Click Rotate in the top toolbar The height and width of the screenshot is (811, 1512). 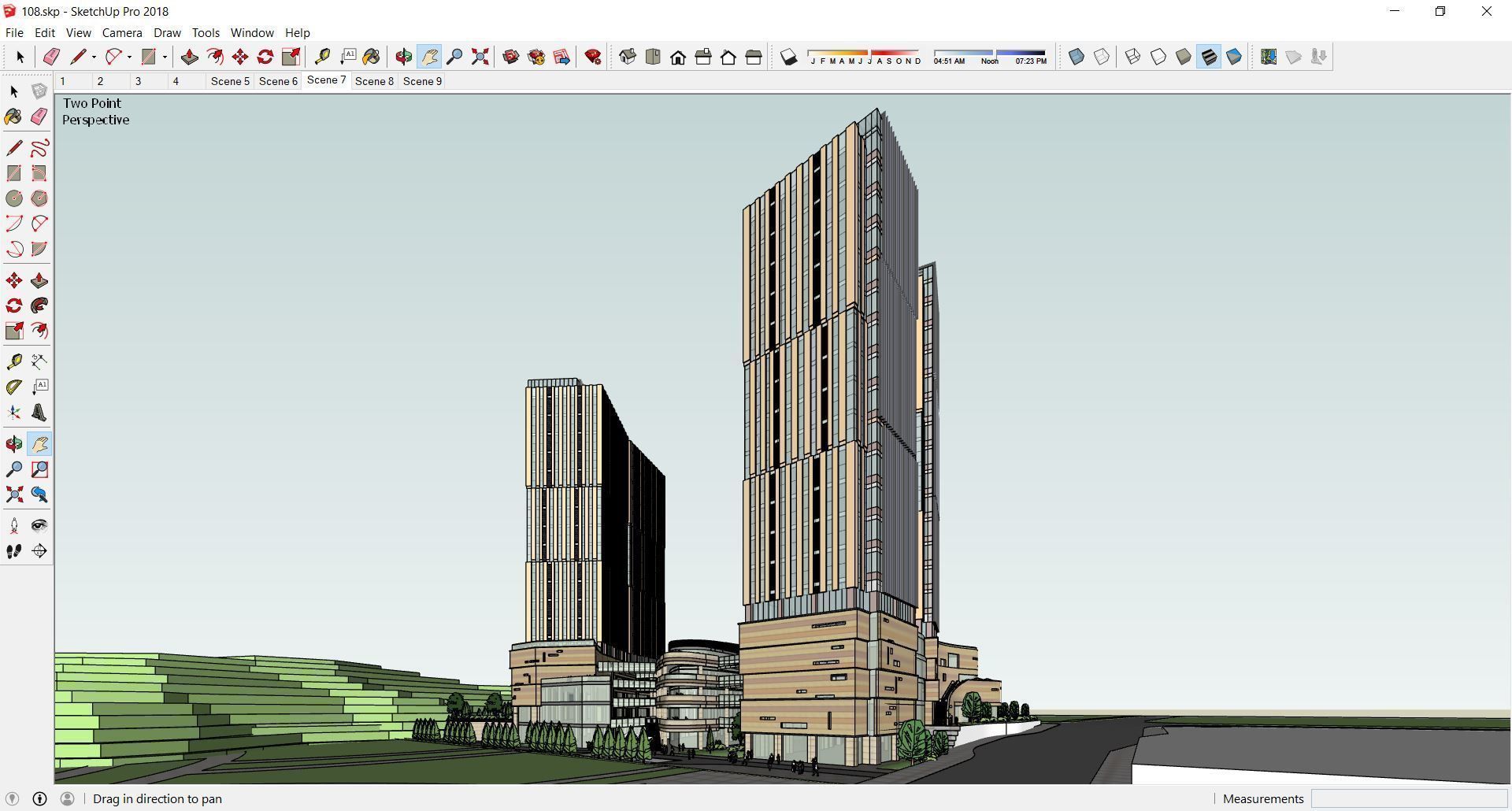[x=265, y=57]
